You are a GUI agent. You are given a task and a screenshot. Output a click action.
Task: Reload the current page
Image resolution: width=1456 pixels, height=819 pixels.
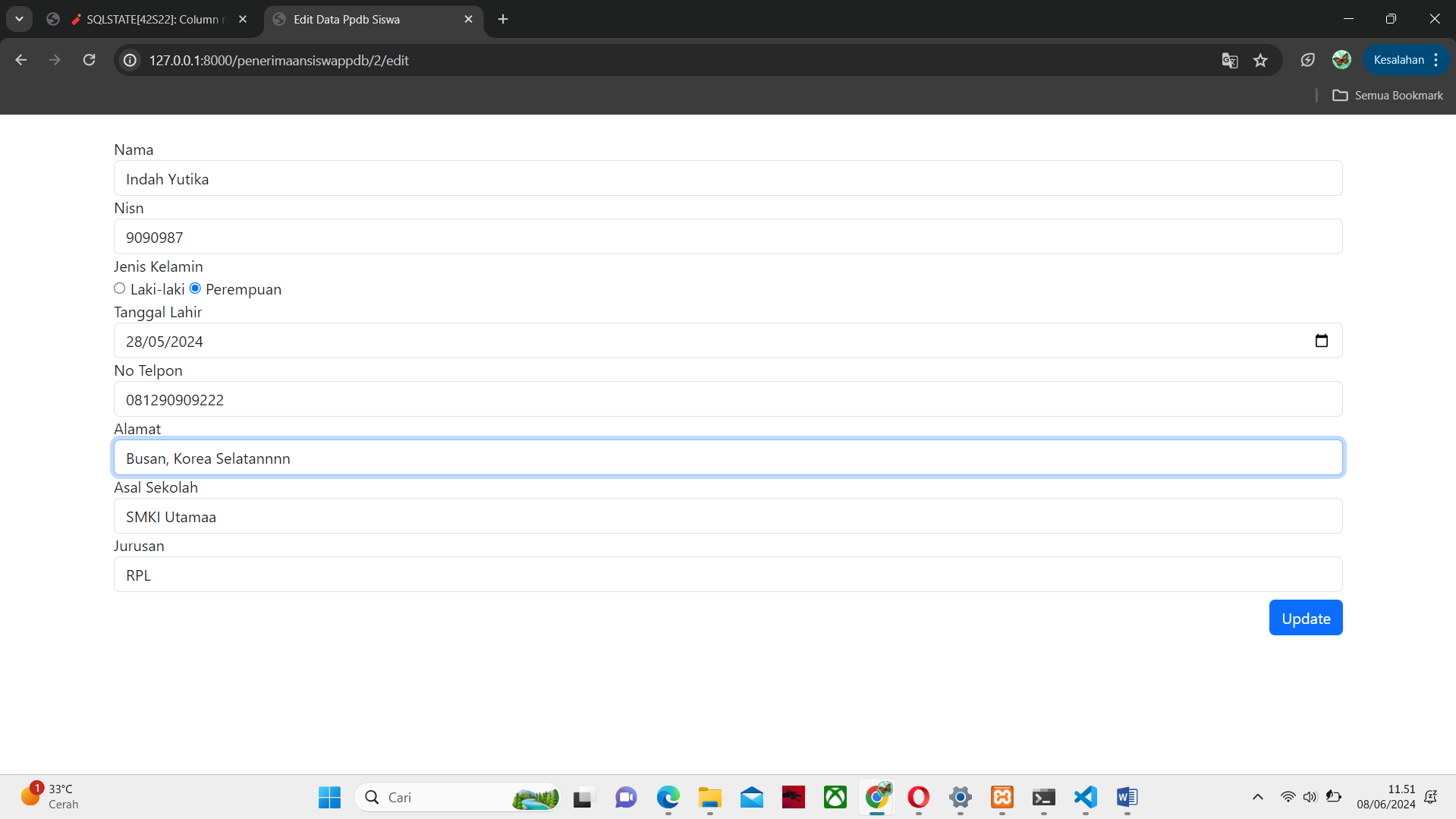(x=89, y=60)
